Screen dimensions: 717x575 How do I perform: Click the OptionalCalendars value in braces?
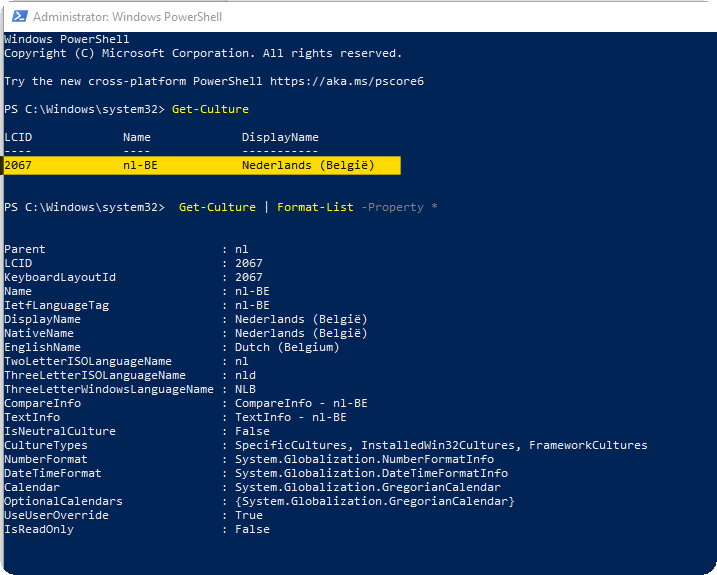374,501
